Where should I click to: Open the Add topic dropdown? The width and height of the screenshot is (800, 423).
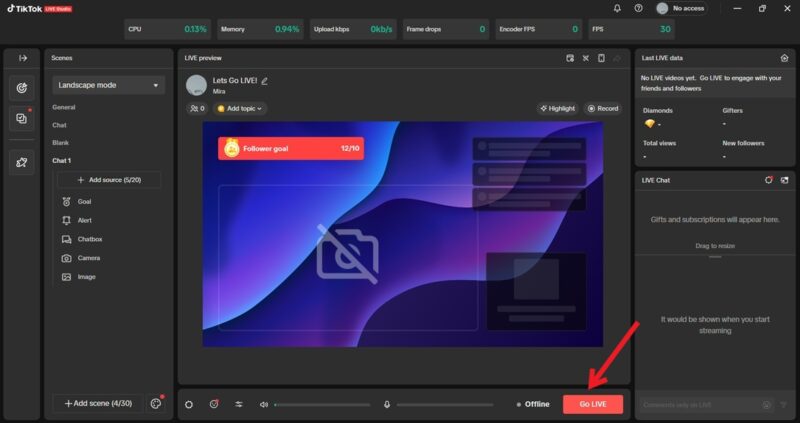[240, 108]
